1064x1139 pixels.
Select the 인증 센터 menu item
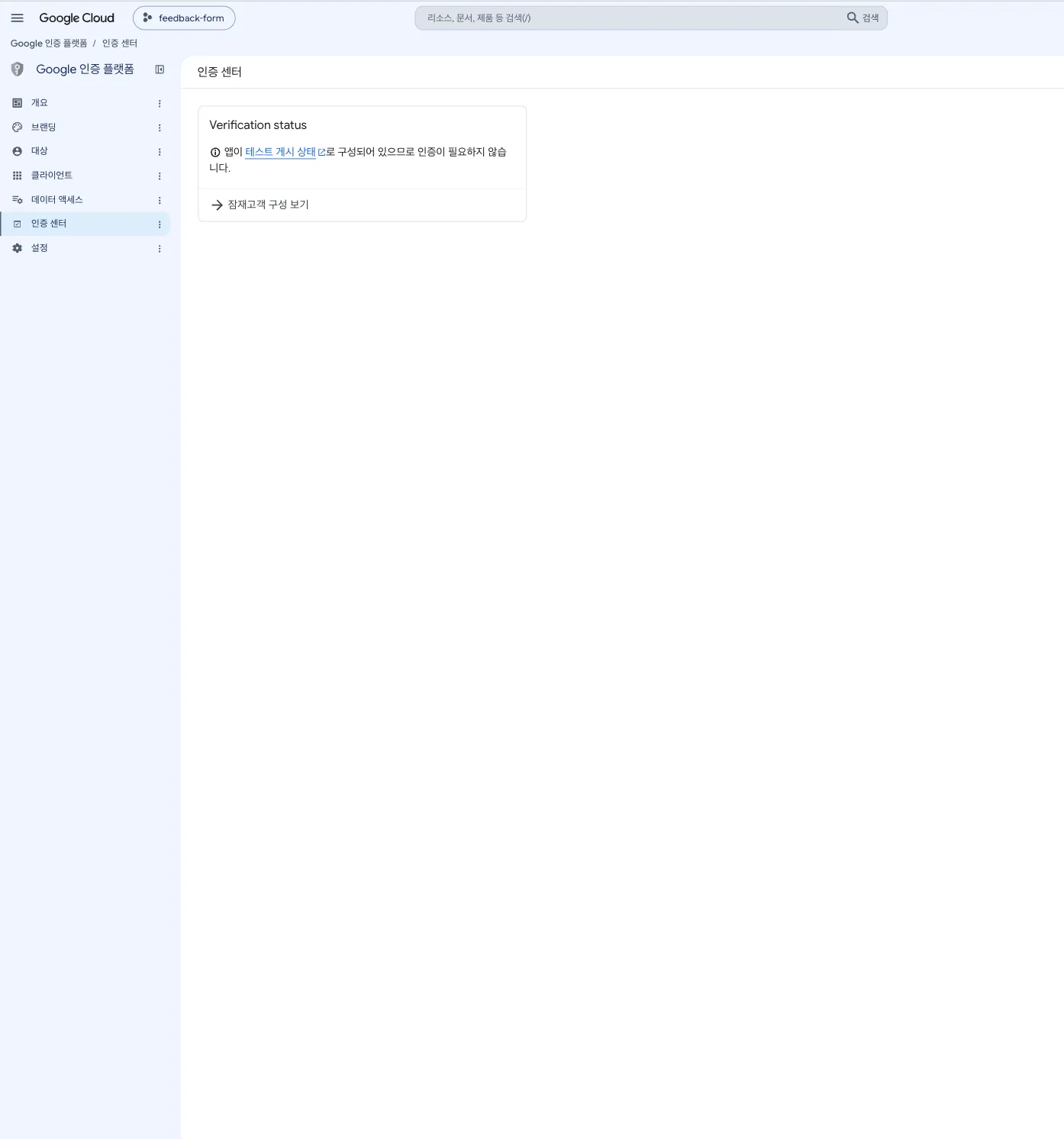pyautogui.click(x=85, y=224)
